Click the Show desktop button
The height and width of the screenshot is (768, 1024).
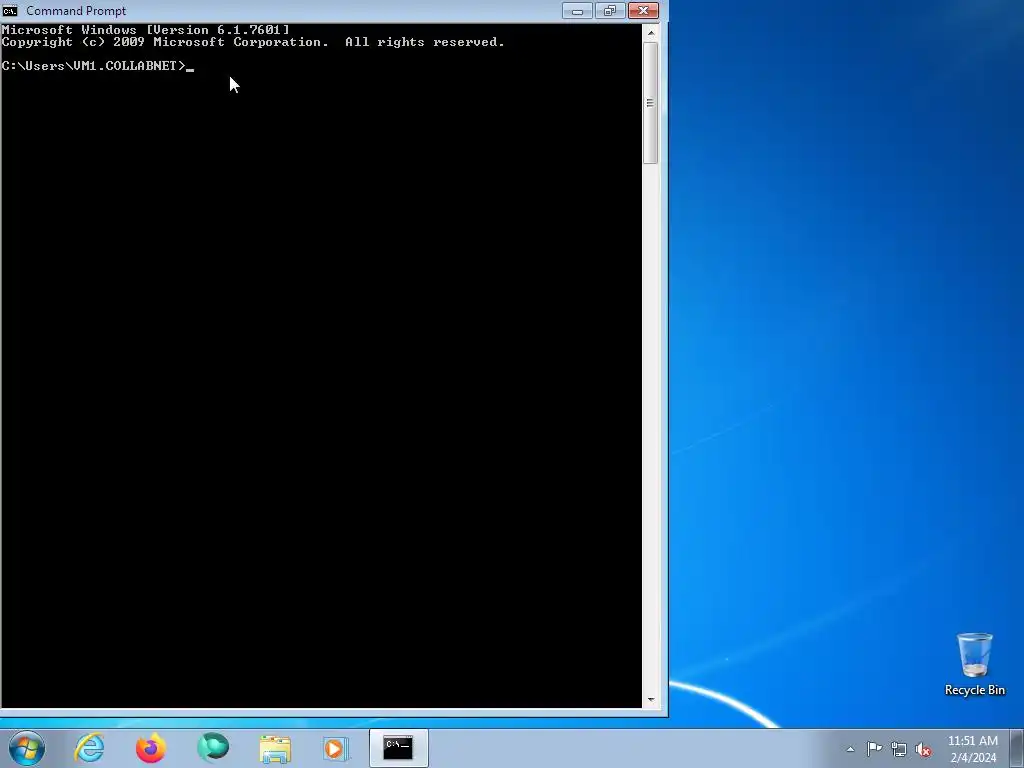(1017, 748)
